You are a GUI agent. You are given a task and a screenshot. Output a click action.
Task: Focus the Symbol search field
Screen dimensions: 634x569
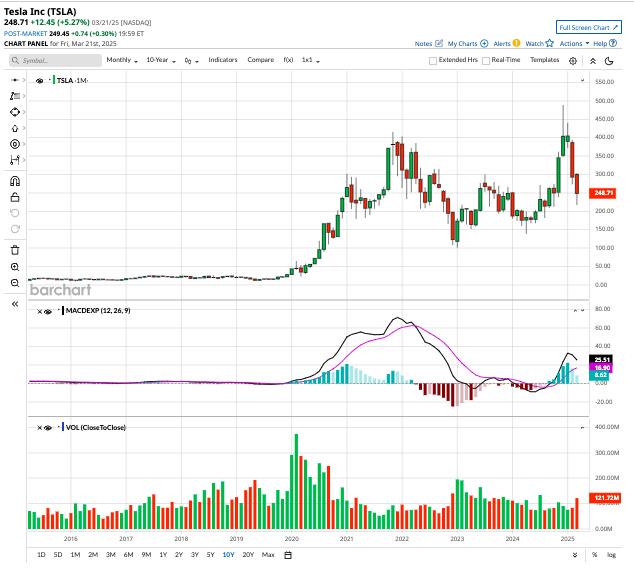click(55, 61)
